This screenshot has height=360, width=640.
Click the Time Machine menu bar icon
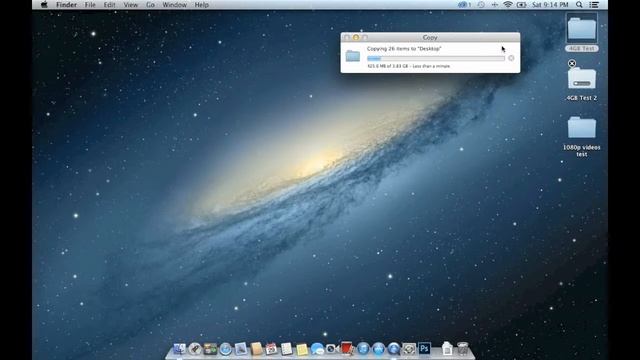click(481, 5)
